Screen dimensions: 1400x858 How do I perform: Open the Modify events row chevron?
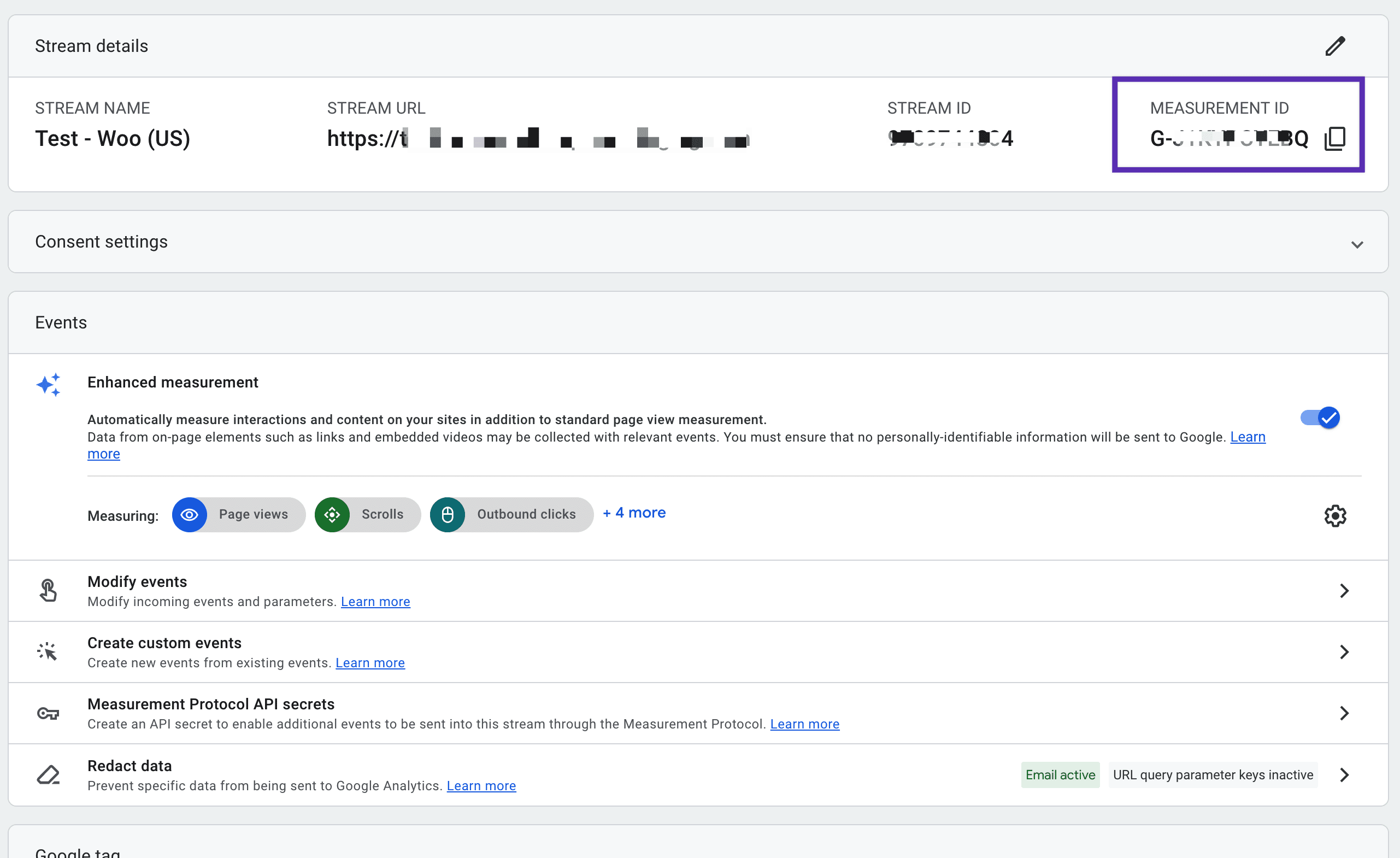tap(1344, 590)
